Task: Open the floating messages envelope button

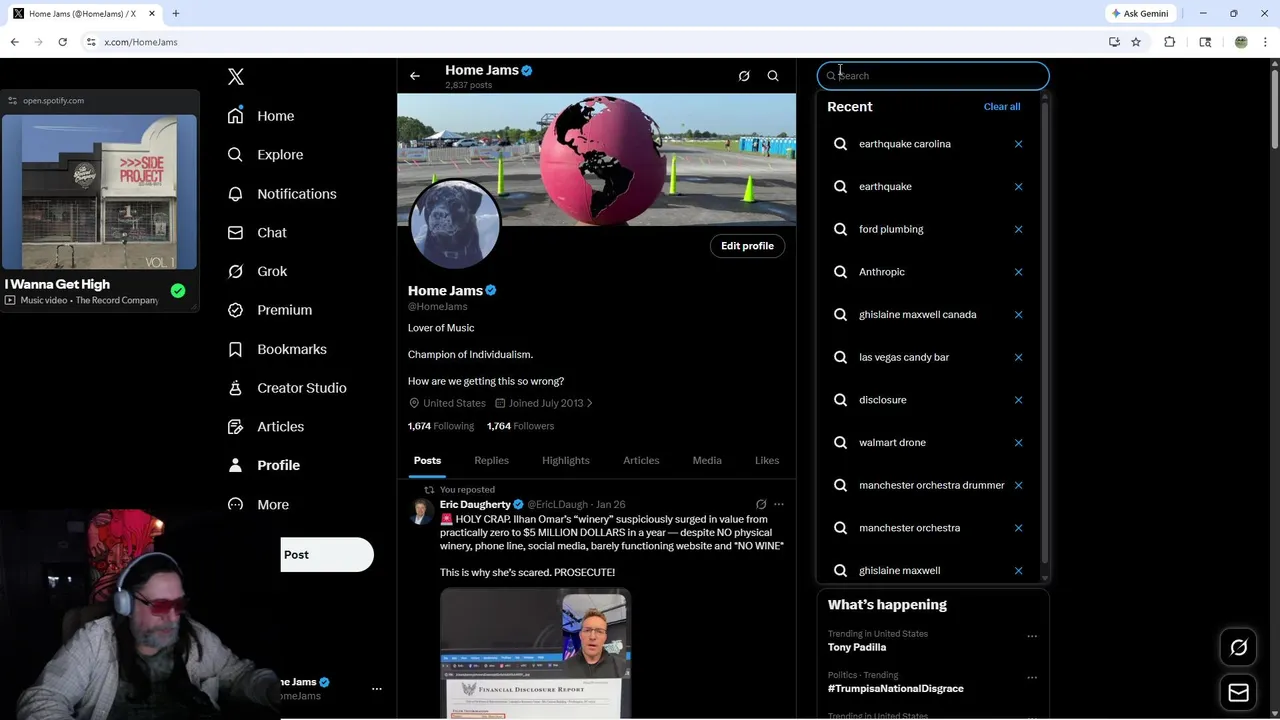Action: [x=1238, y=693]
